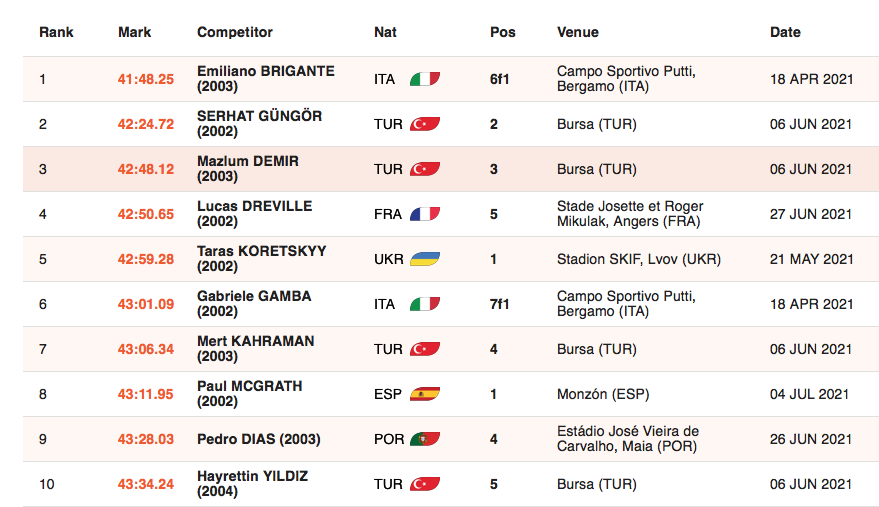The image size is (879, 507).
Task: Click the Competitor column header
Action: point(235,32)
